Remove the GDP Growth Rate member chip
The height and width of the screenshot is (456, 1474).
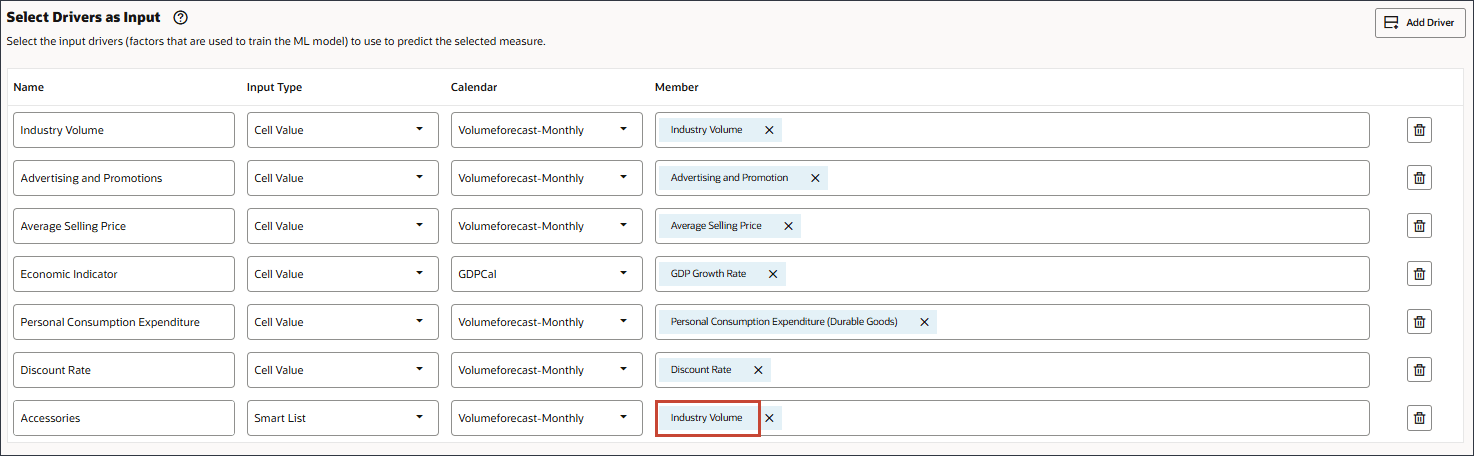[772, 274]
